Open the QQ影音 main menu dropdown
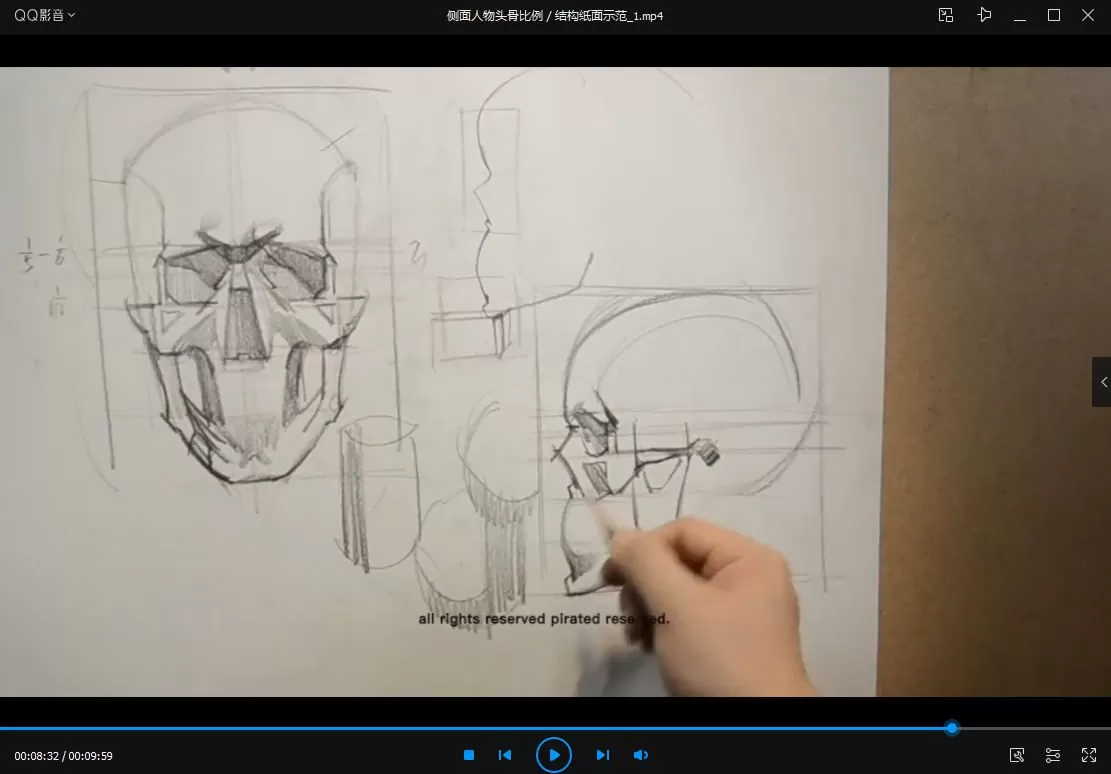This screenshot has width=1111, height=774. pos(44,15)
